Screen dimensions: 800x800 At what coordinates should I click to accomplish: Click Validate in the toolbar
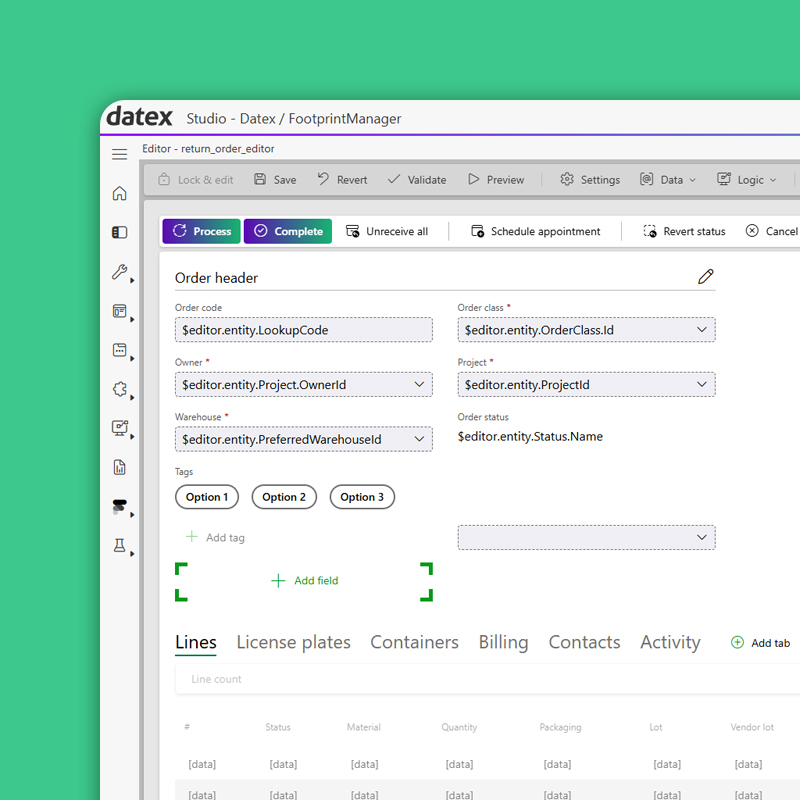[x=416, y=180]
